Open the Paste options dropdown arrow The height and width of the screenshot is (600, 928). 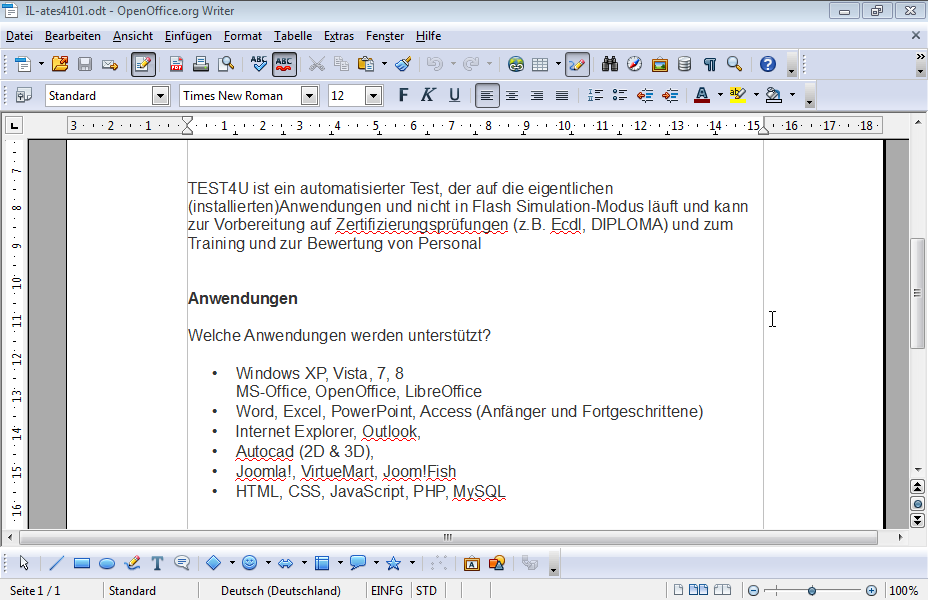(384, 64)
